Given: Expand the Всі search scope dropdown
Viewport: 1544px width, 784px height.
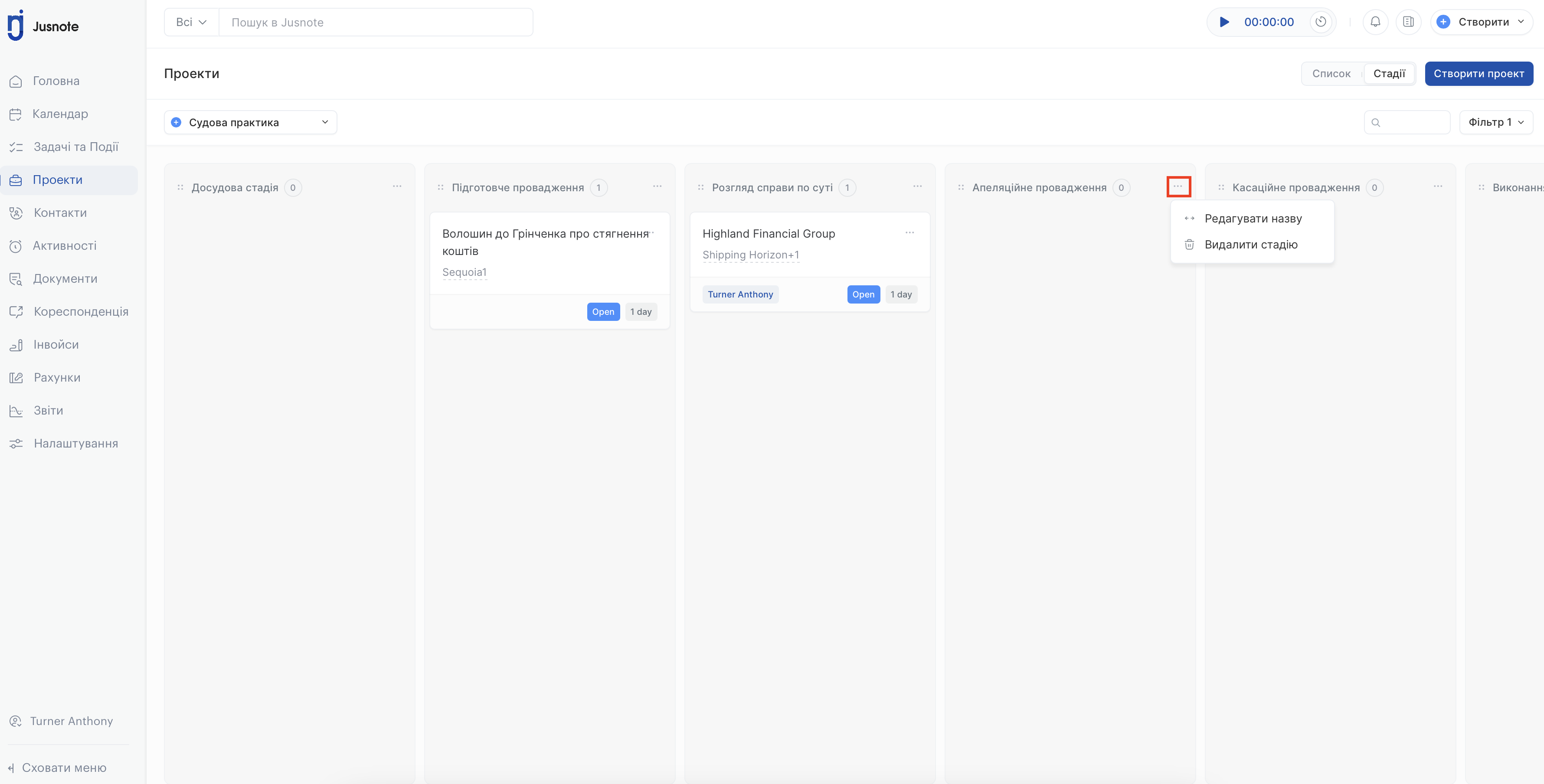Looking at the screenshot, I should coord(191,22).
